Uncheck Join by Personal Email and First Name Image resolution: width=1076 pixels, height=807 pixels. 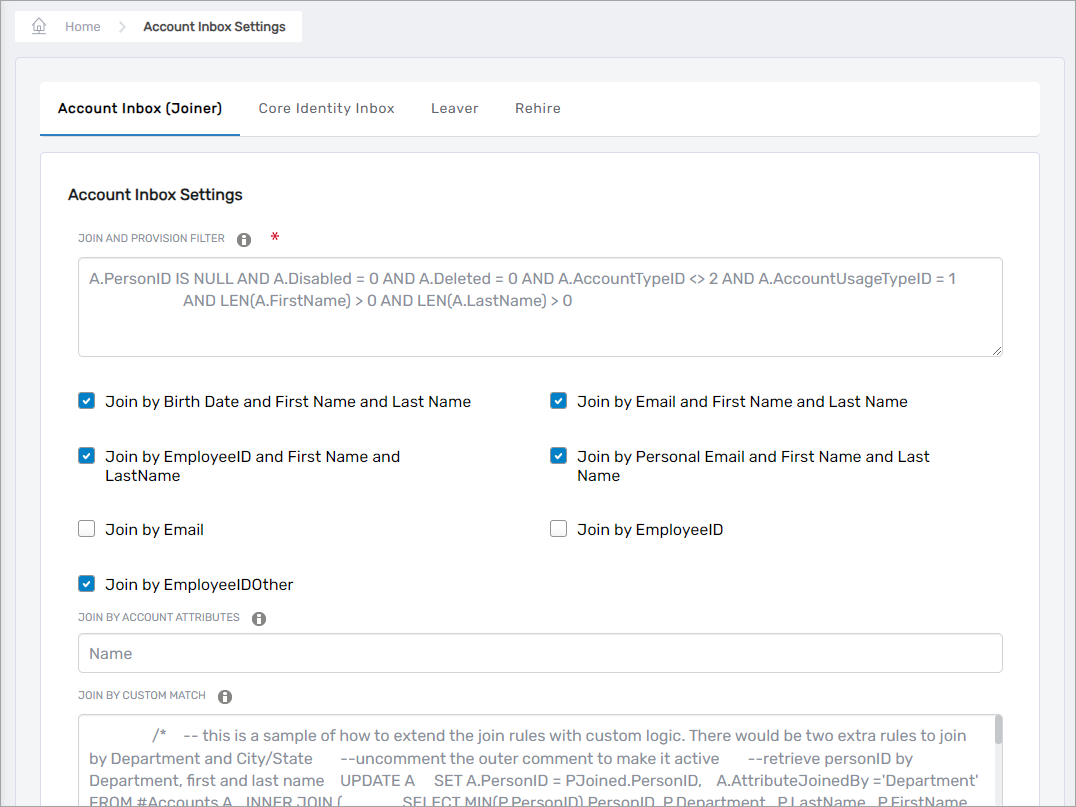pos(559,456)
